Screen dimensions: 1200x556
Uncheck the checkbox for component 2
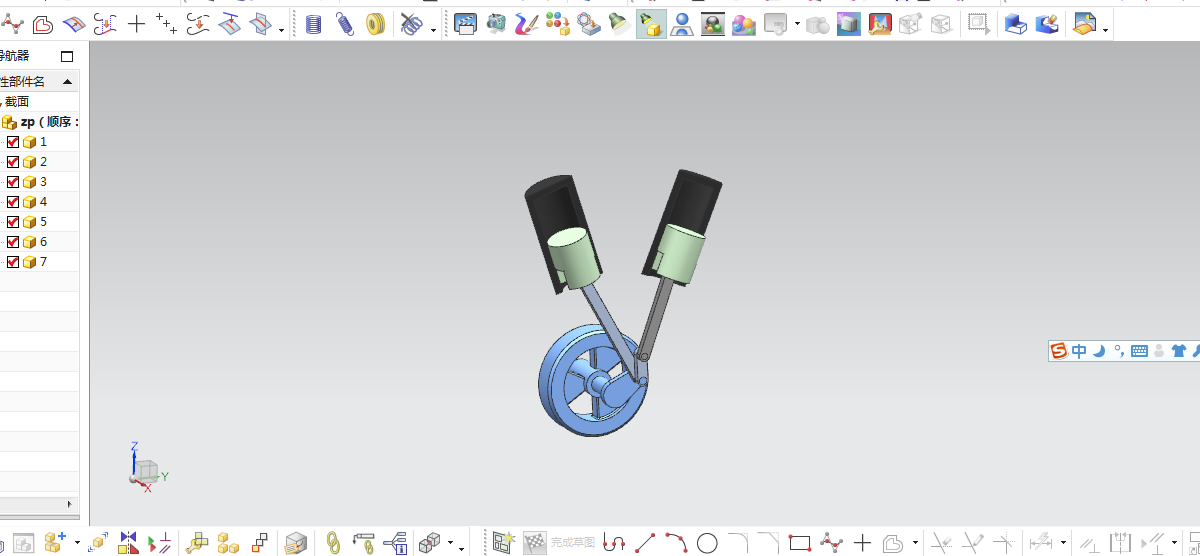13,162
